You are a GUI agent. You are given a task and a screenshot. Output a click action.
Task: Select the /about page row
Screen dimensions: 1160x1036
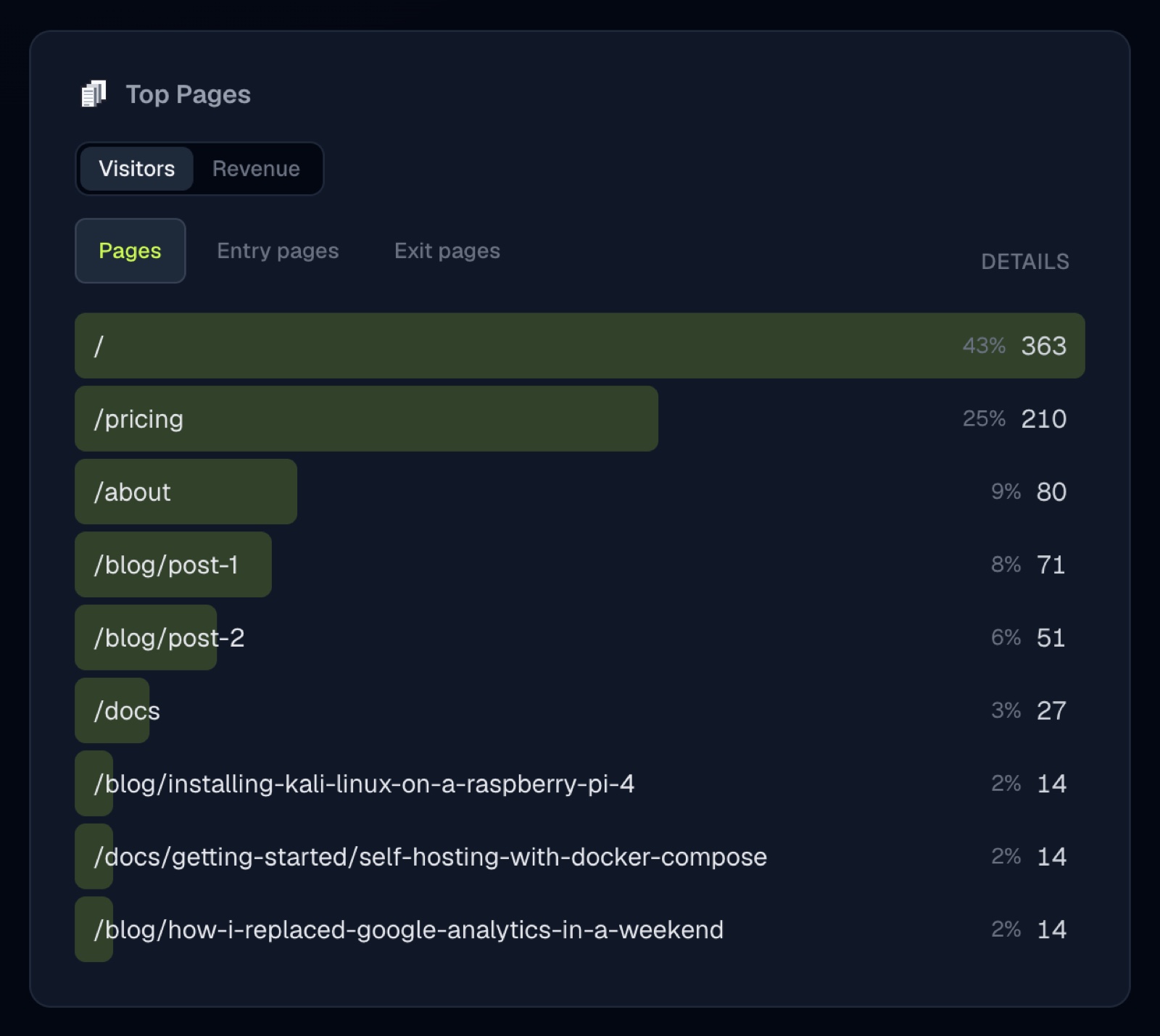click(580, 492)
